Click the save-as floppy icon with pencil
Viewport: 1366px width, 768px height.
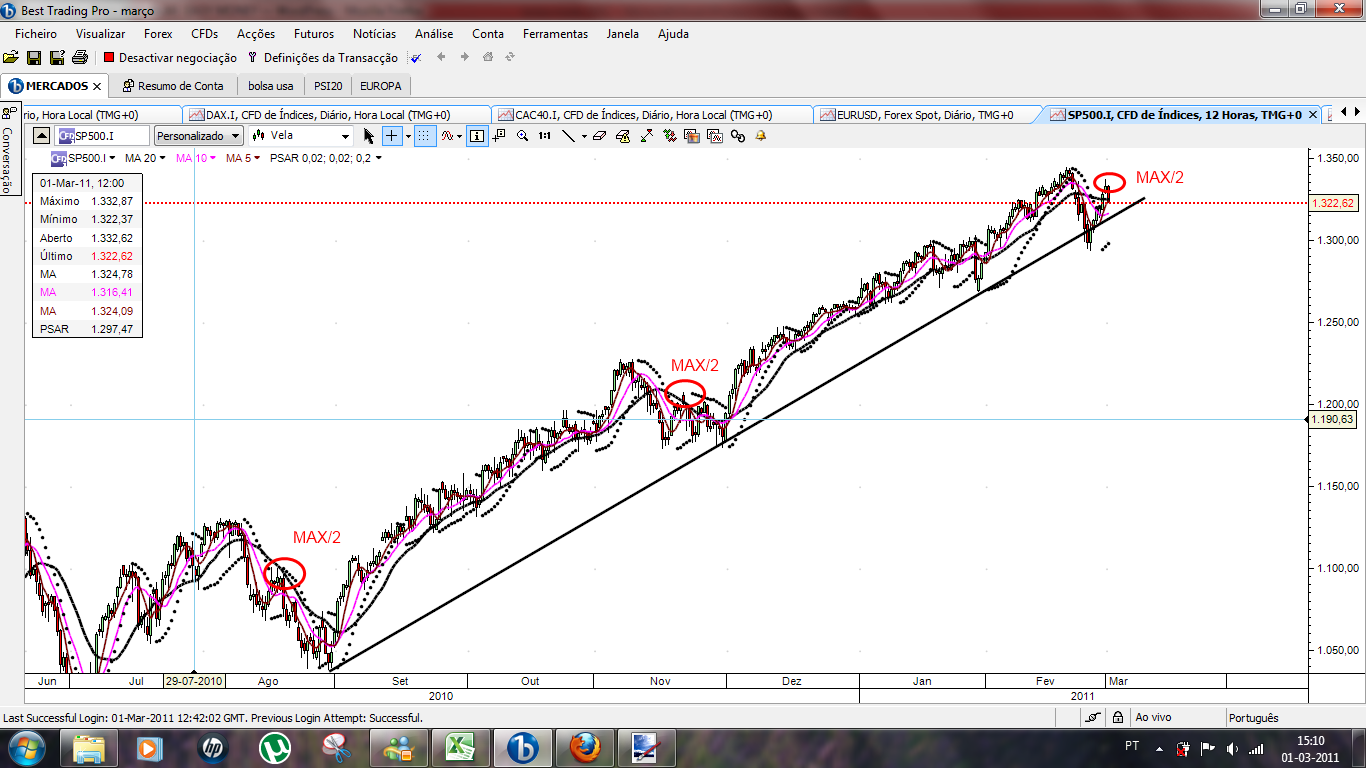pyautogui.click(x=57, y=58)
